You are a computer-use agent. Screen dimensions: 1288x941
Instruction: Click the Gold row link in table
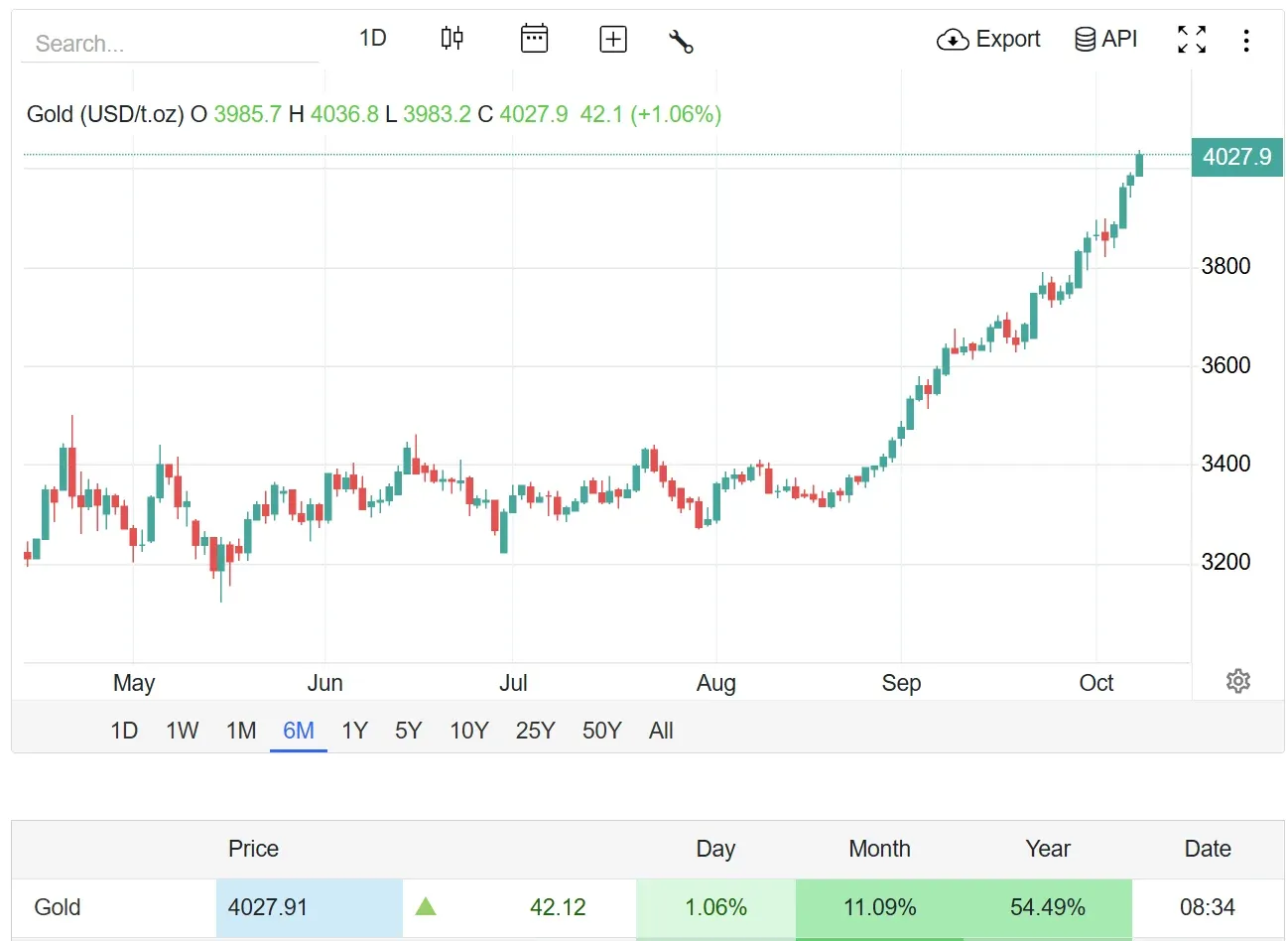[58, 907]
